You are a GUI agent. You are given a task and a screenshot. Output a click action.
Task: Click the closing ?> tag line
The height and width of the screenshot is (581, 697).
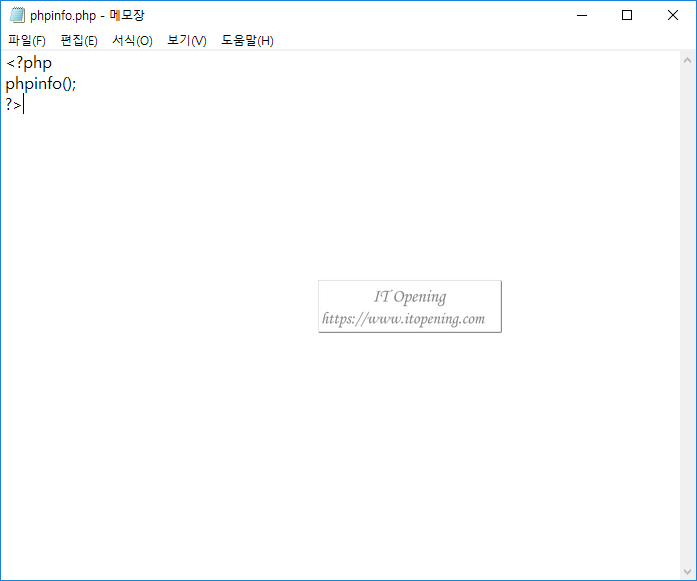tap(14, 104)
